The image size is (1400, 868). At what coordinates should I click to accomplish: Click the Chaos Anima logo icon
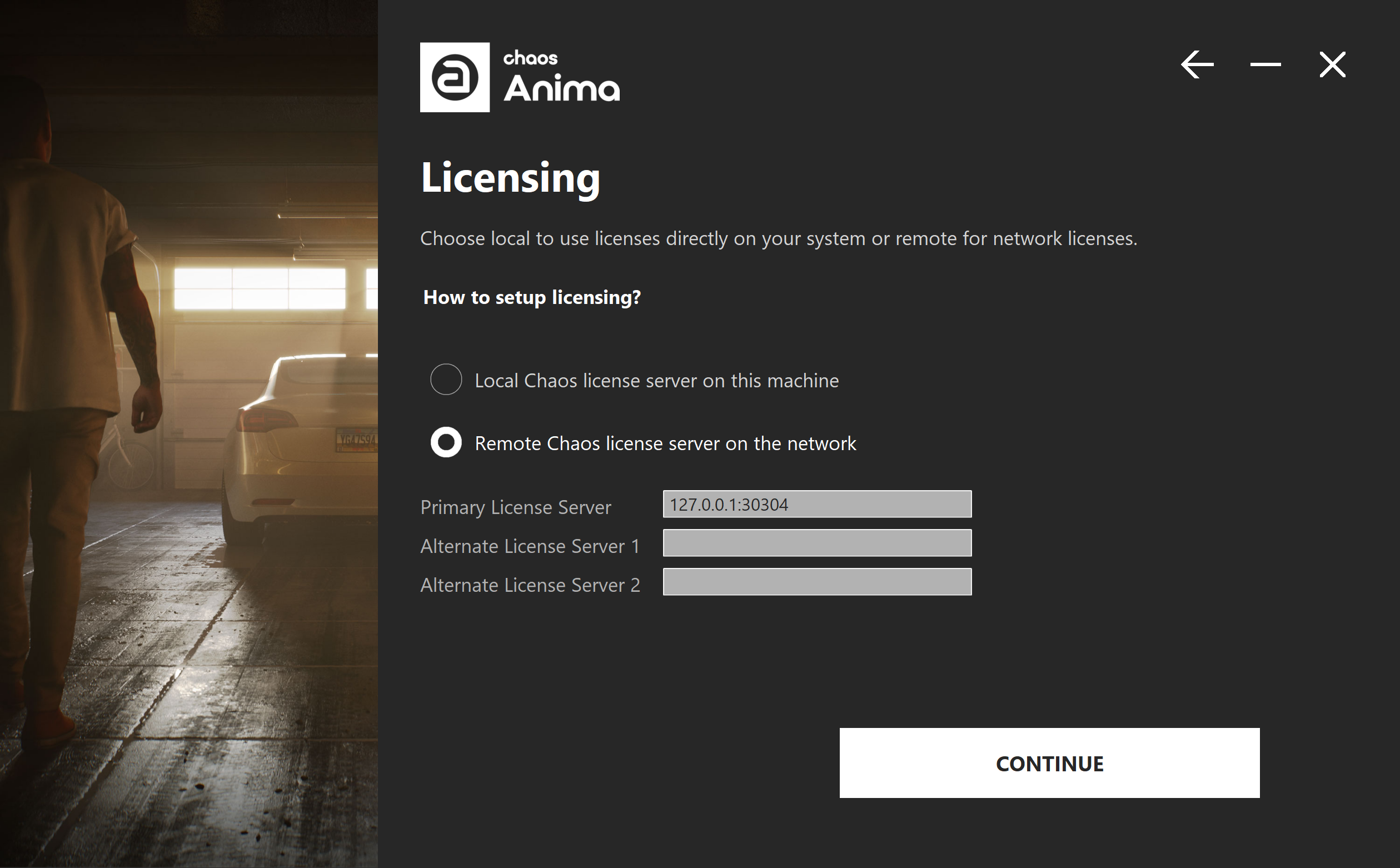tap(455, 77)
